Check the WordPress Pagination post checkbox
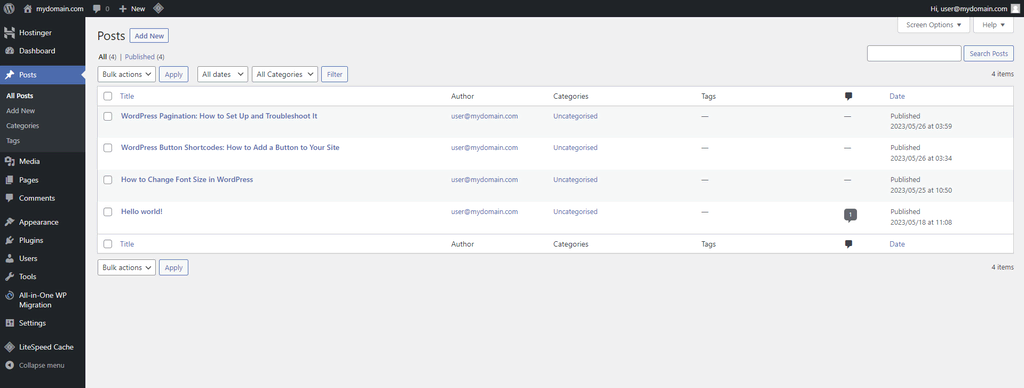1024x388 pixels. 108,116
